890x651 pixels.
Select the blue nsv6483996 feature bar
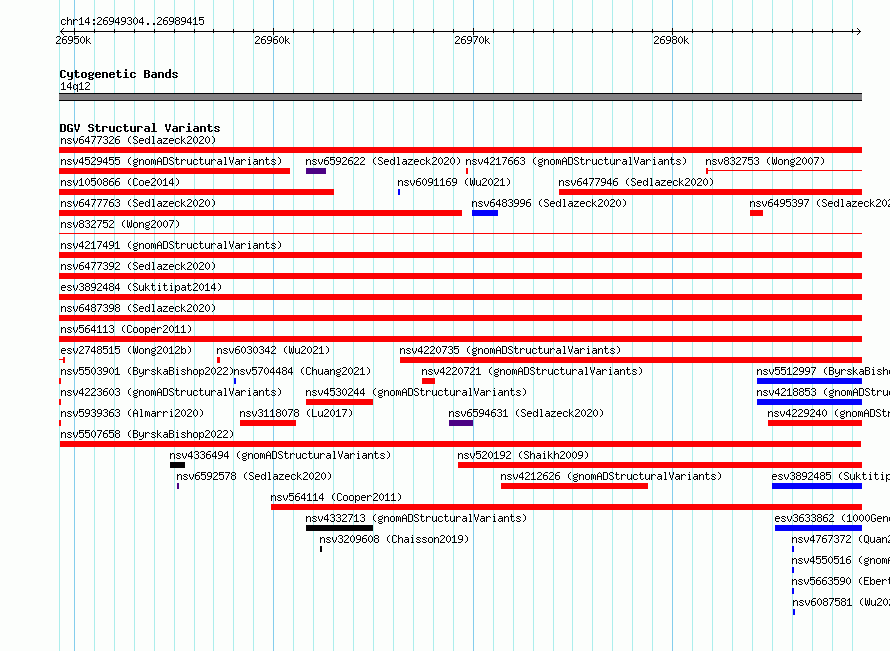pos(485,213)
